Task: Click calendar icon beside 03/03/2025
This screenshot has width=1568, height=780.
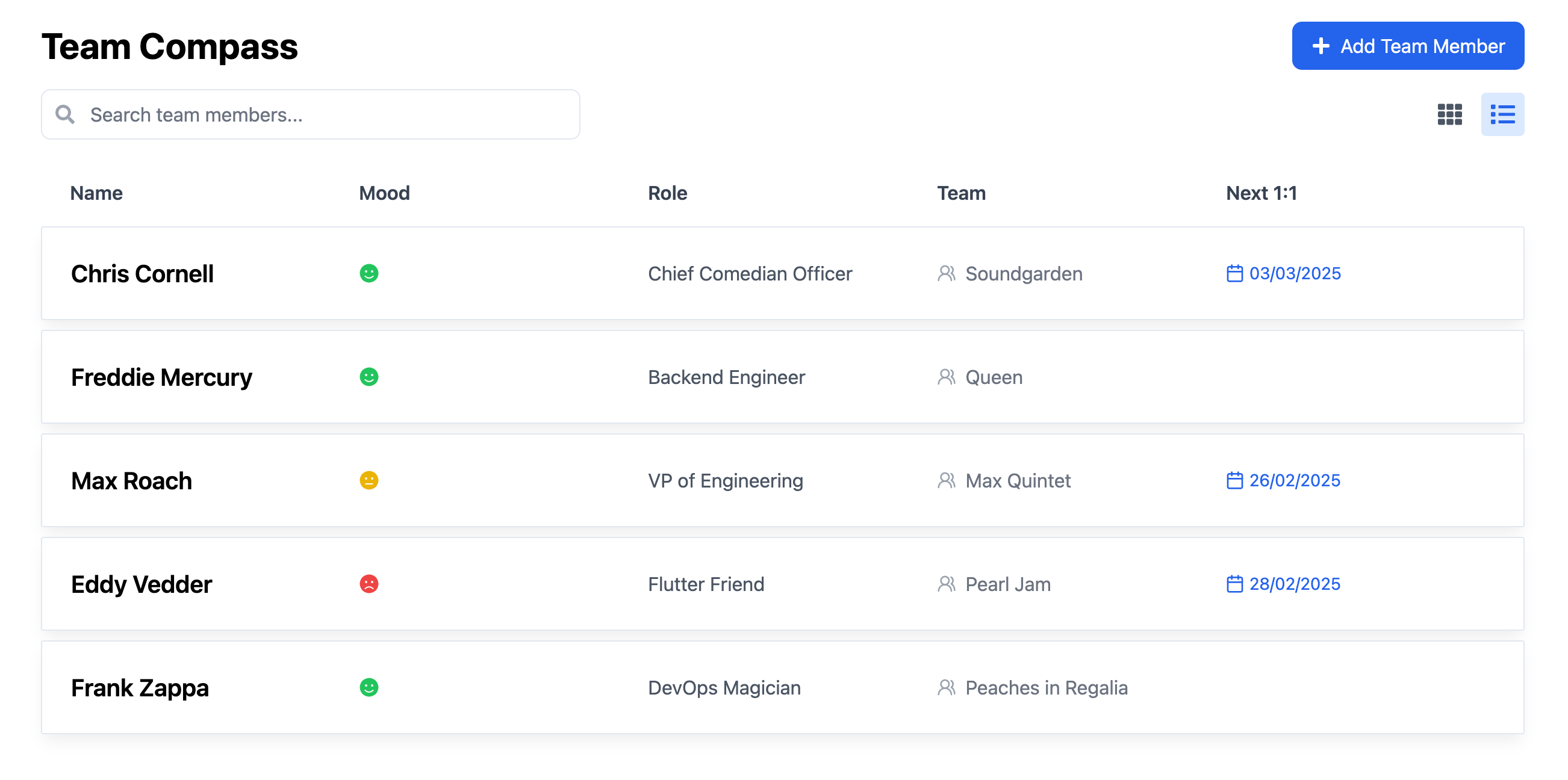Action: click(x=1234, y=273)
